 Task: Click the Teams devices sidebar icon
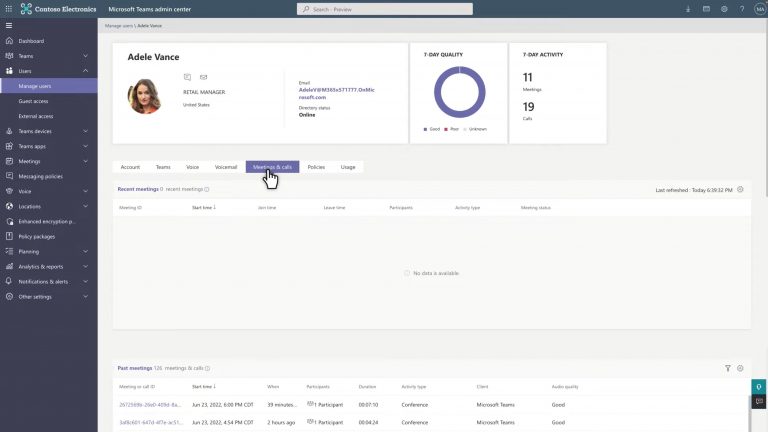[9, 131]
